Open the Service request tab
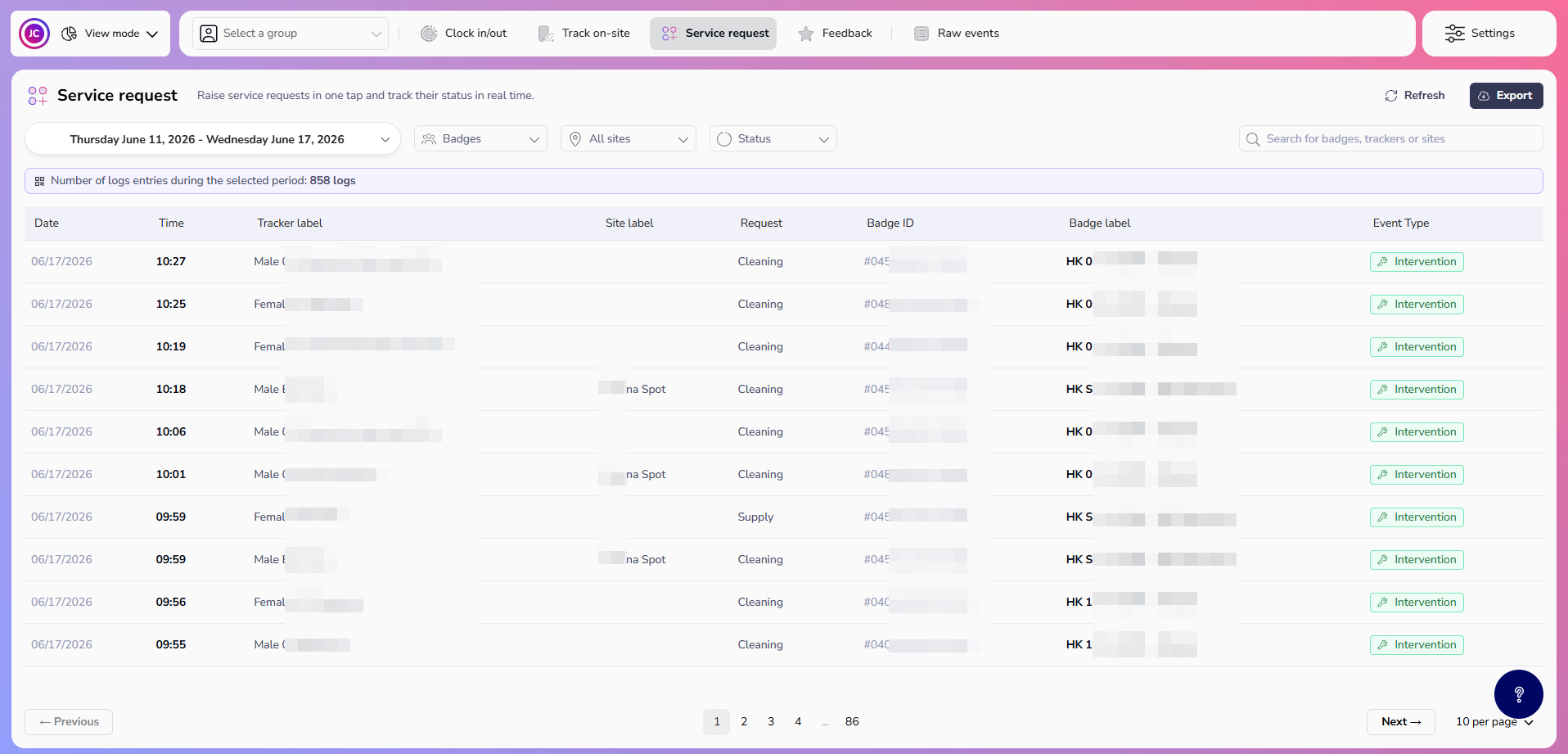Image resolution: width=1568 pixels, height=754 pixels. coord(713,34)
